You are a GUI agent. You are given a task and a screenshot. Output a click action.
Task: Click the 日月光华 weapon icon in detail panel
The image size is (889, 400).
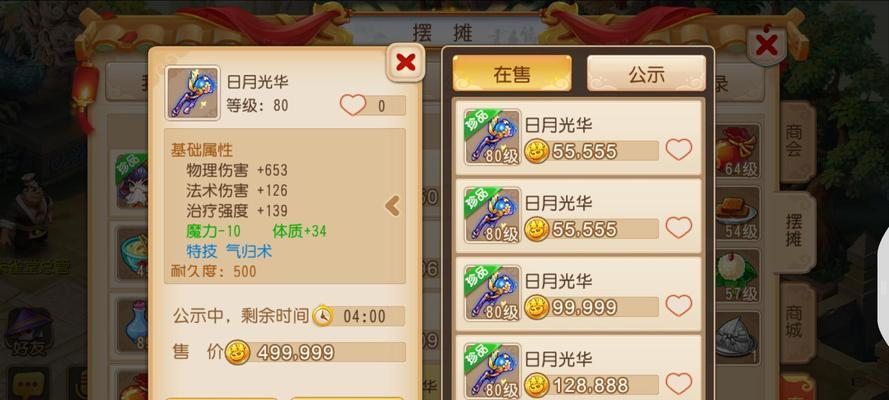point(192,92)
